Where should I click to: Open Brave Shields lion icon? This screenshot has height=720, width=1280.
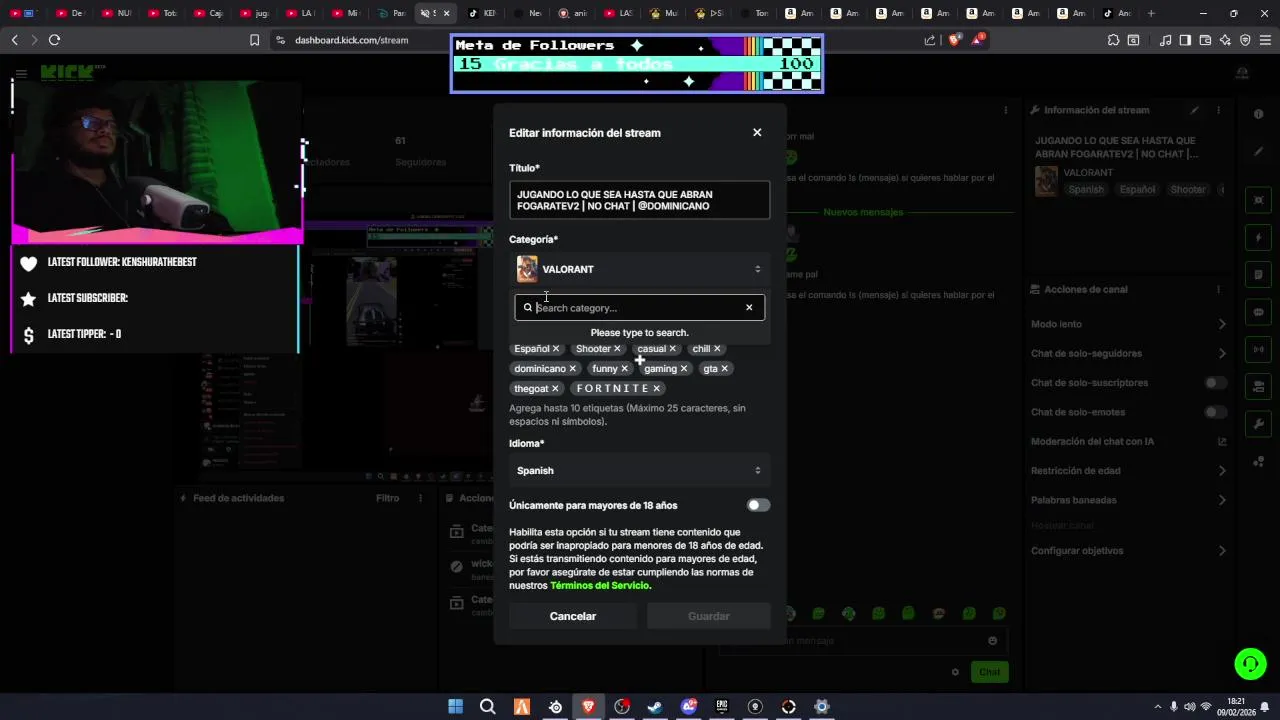click(x=954, y=40)
